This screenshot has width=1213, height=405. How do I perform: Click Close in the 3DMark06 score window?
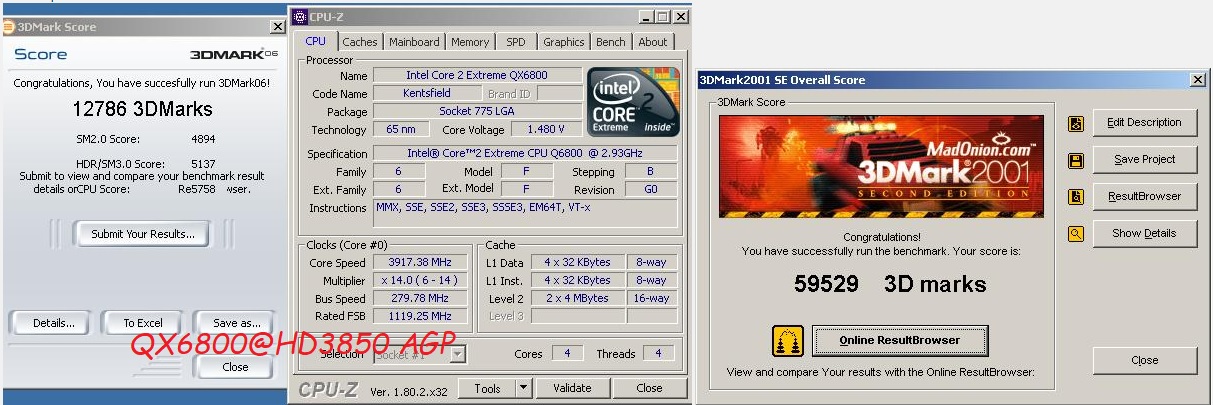[x=235, y=367]
